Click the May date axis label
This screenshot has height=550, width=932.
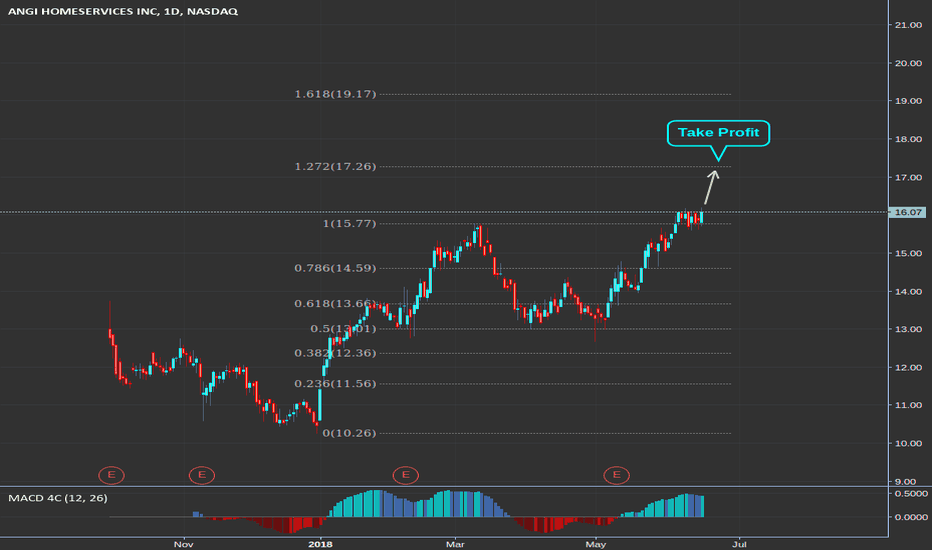596,544
